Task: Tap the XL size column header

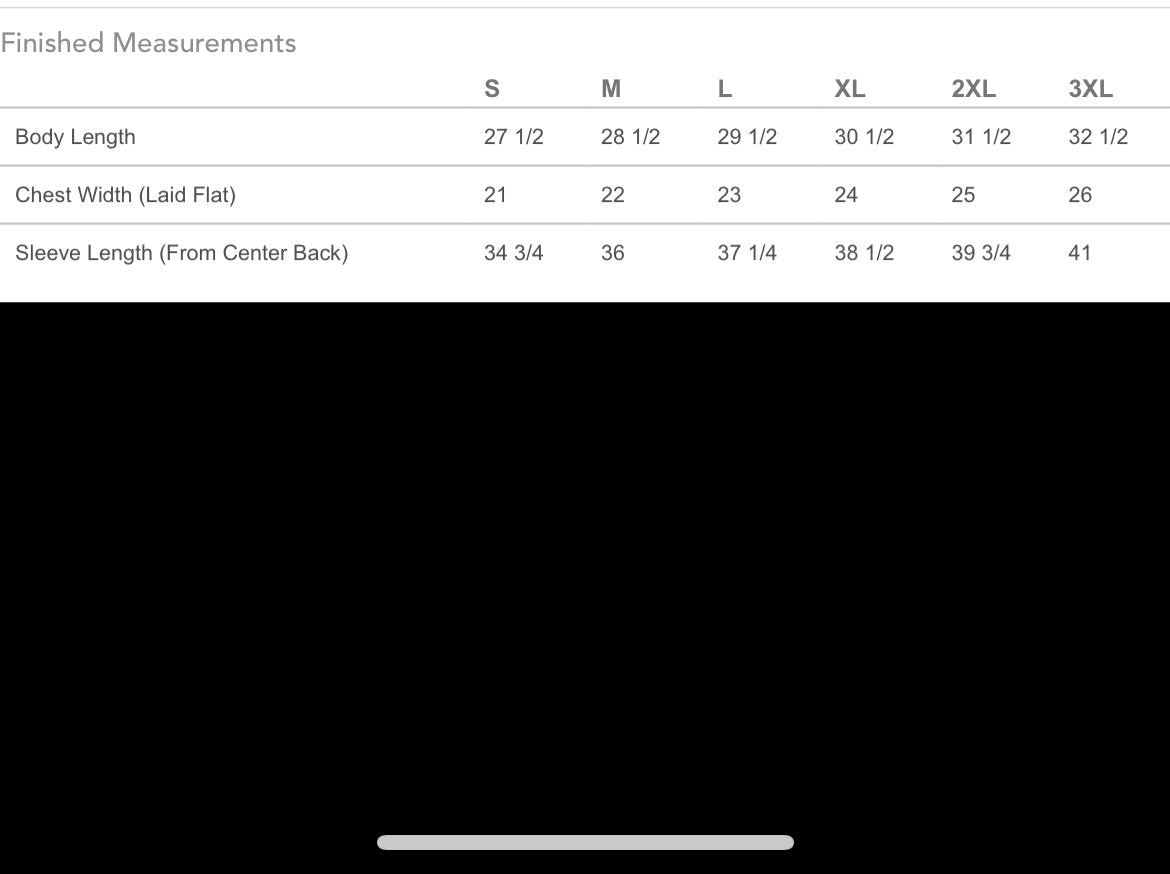Action: [850, 89]
